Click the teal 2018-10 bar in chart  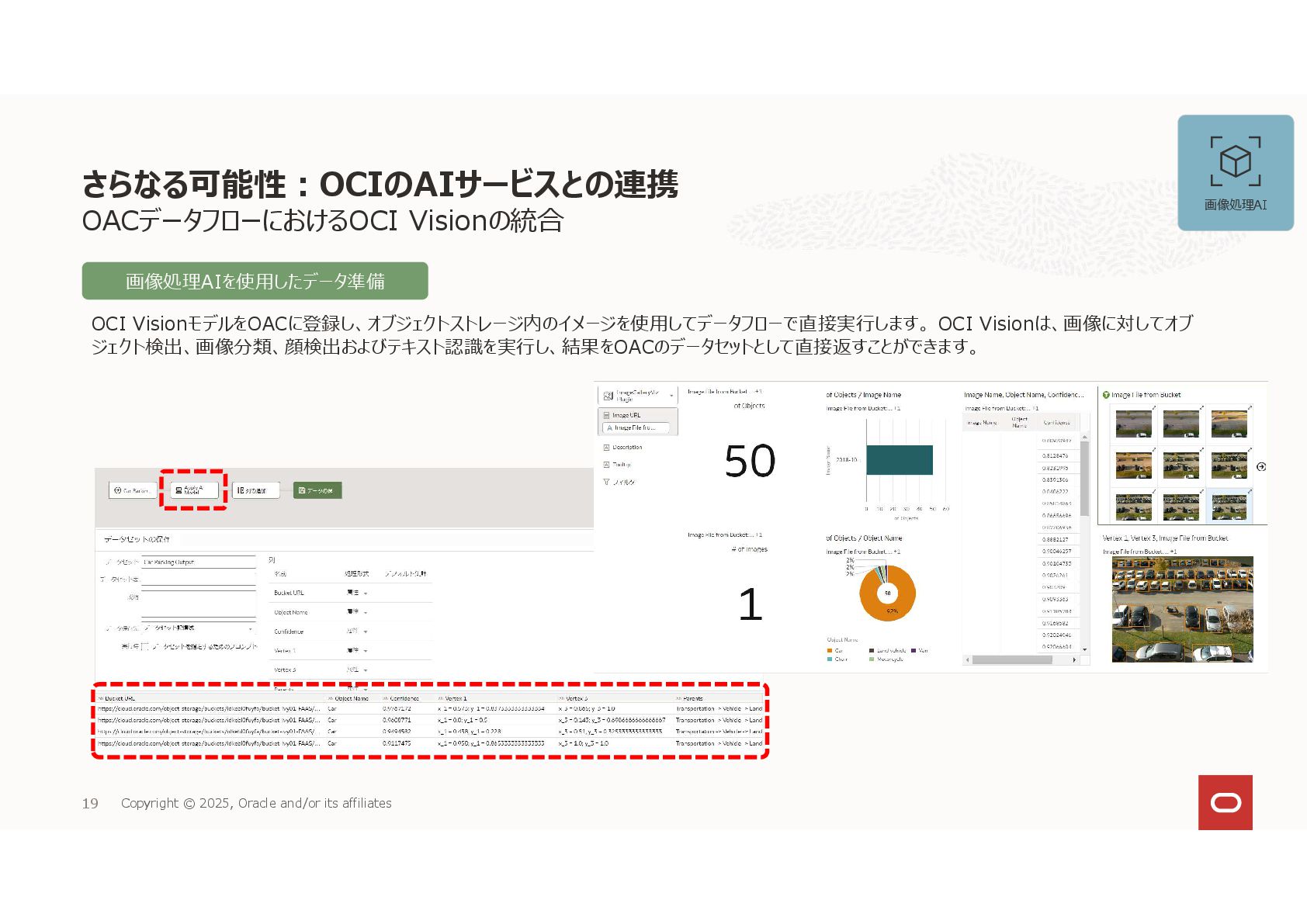(900, 460)
